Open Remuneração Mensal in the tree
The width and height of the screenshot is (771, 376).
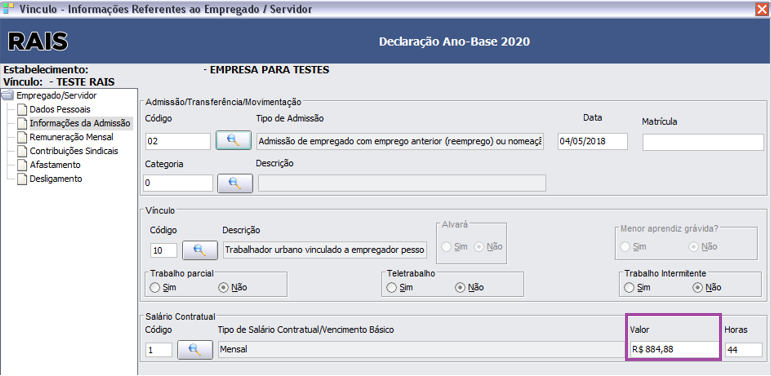click(x=71, y=137)
